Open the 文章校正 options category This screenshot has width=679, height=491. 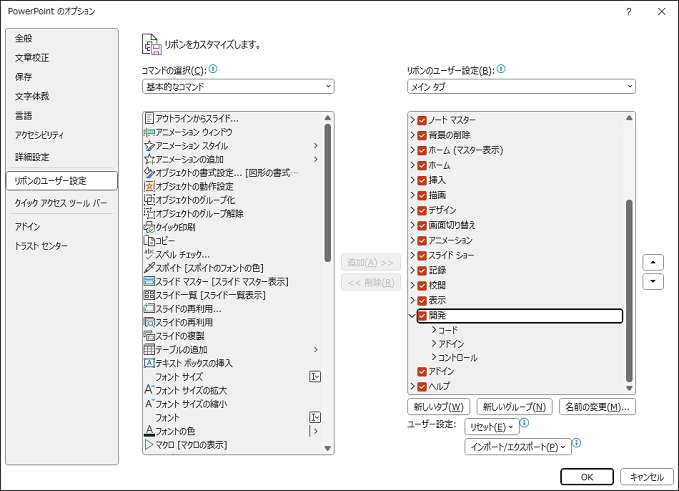[62, 58]
